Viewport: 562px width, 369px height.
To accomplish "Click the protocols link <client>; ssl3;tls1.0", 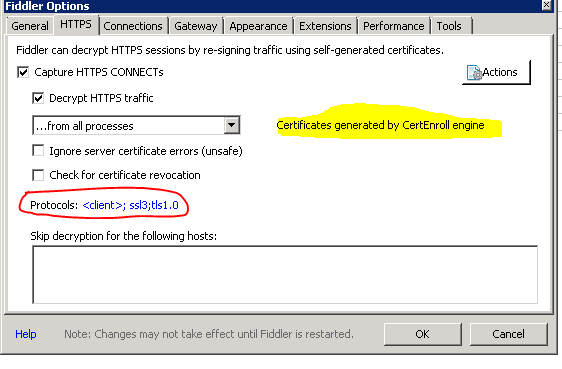I will click(130, 205).
